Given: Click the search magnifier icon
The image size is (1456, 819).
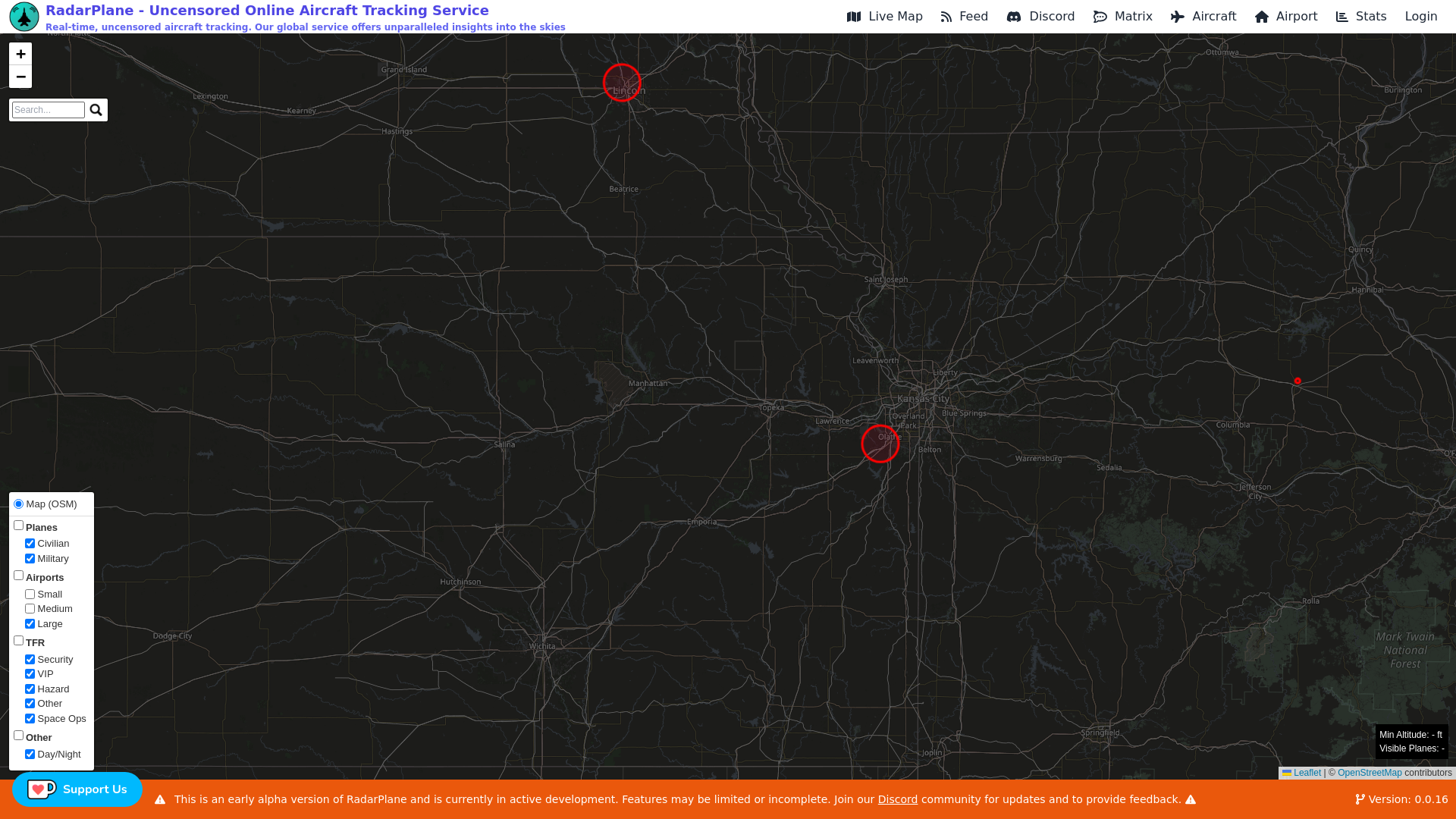Looking at the screenshot, I should point(96,110).
